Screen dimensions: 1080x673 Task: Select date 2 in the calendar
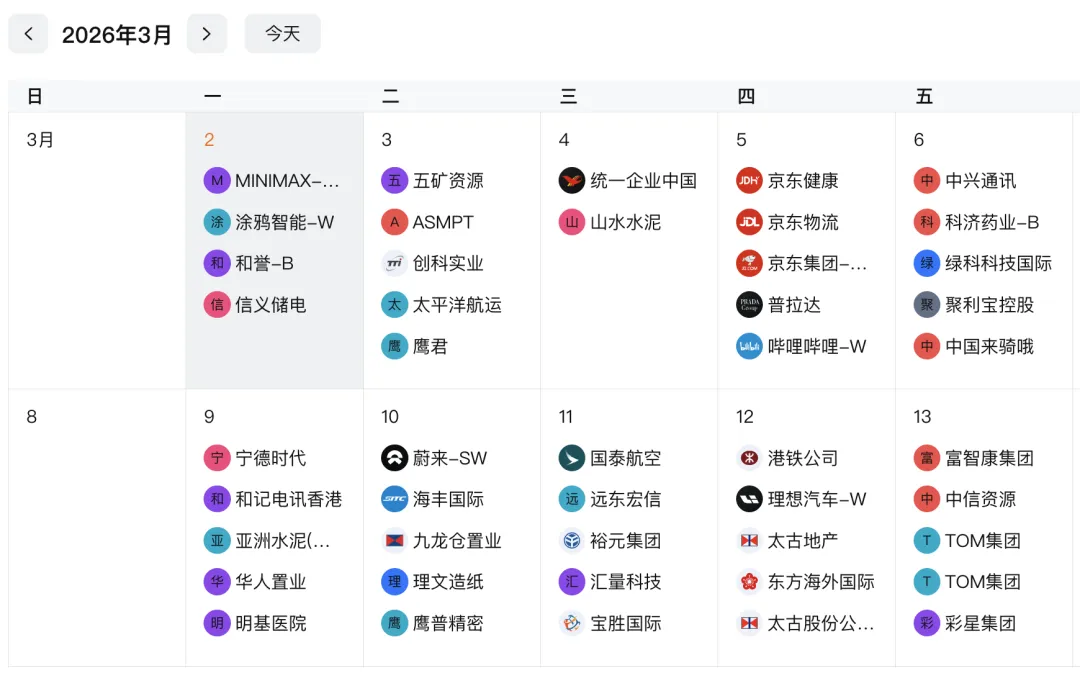[209, 140]
